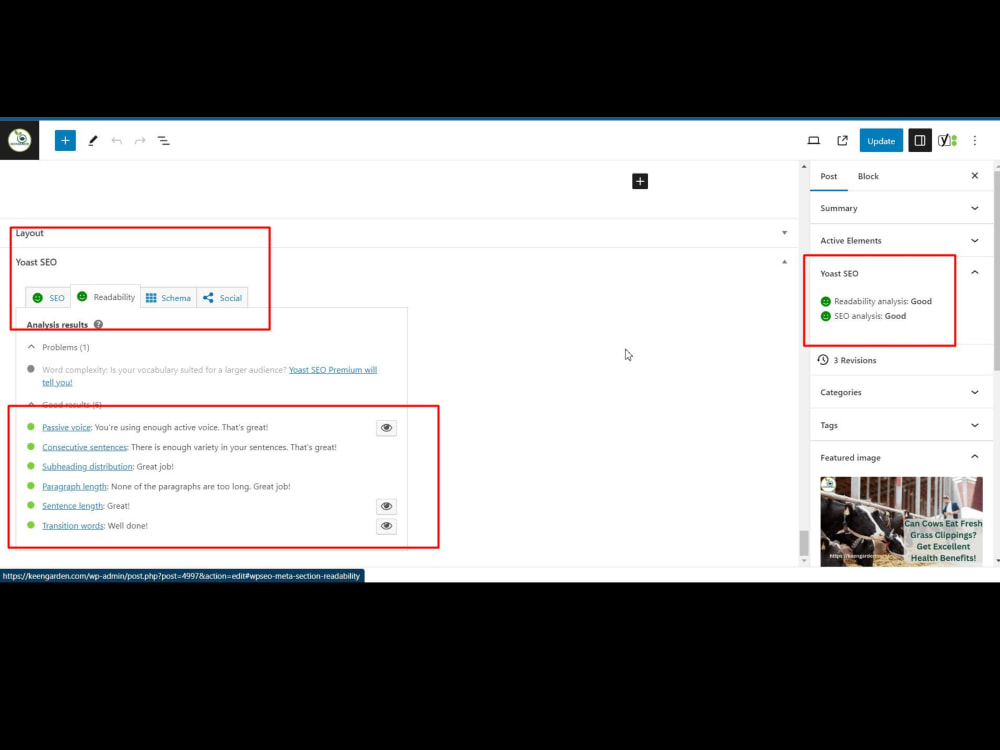
Task: Open the Social tab
Action: coord(223,298)
